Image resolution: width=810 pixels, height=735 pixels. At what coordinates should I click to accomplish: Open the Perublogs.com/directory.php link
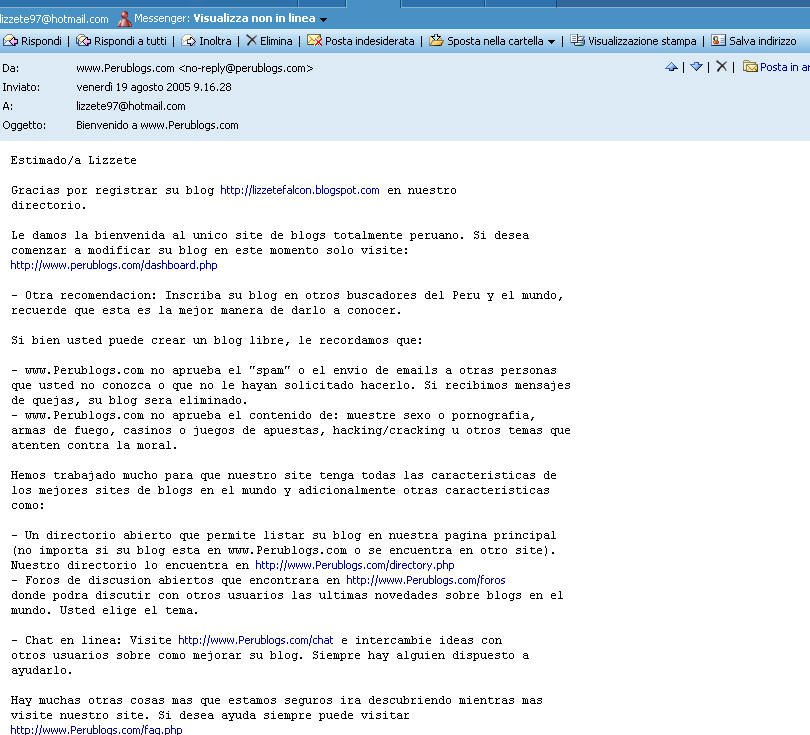coord(354,565)
